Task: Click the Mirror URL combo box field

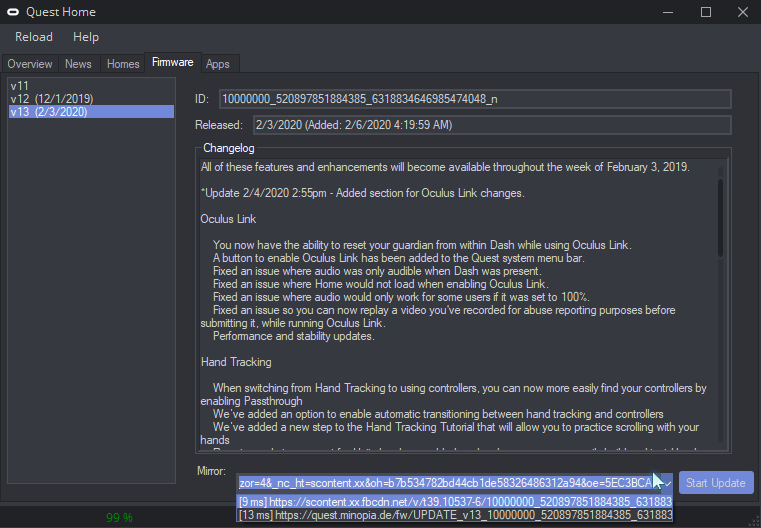Action: pos(449,483)
